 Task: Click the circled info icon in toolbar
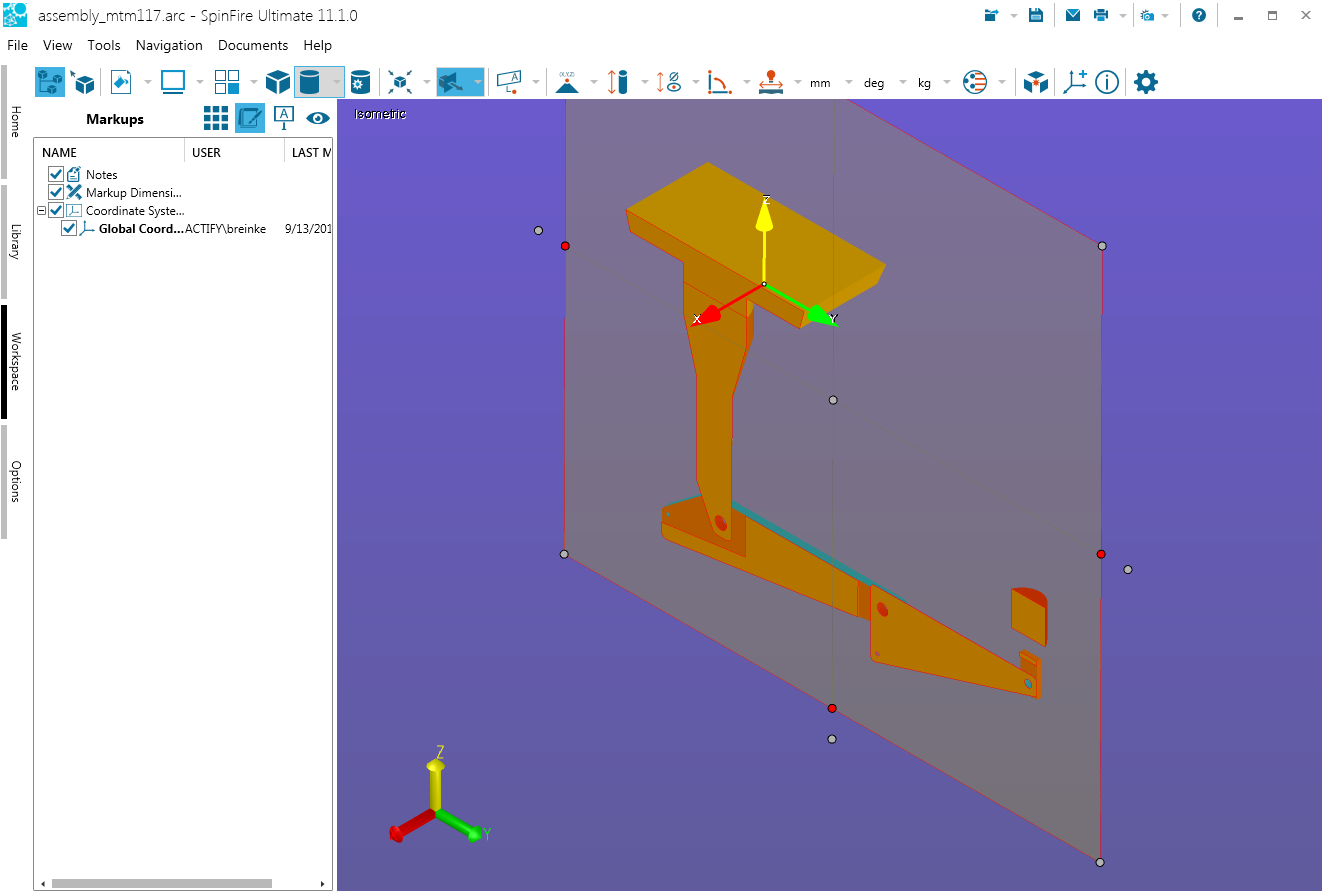tap(1107, 82)
